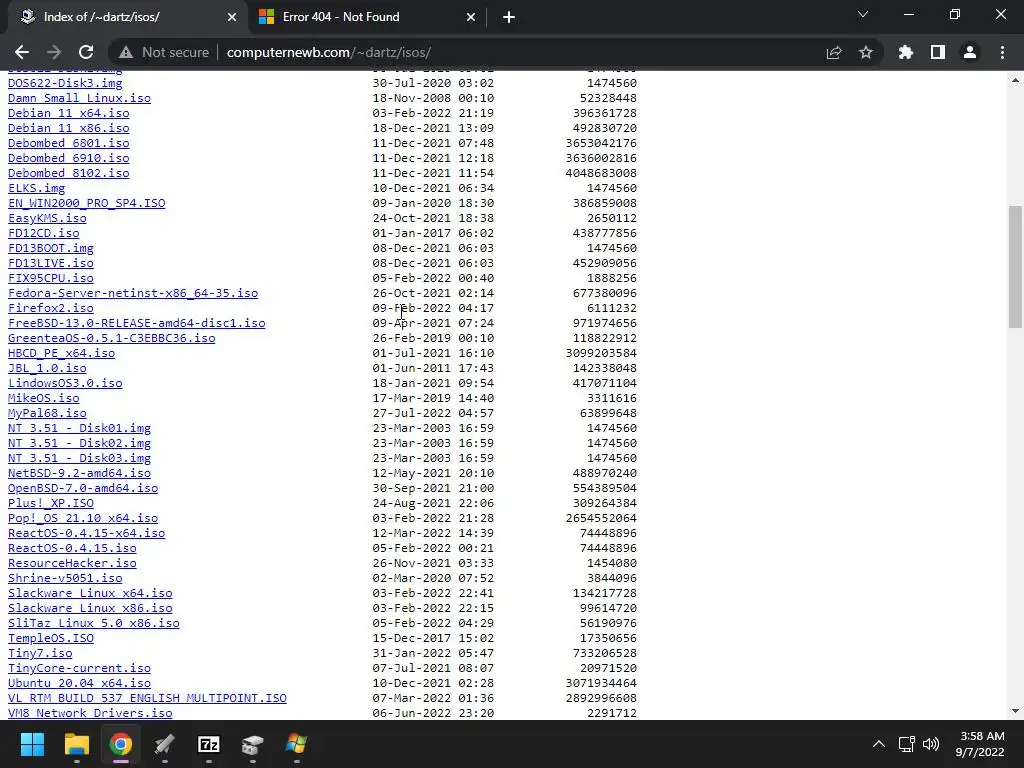This screenshot has width=1024, height=768.
Task: Click the Debombed_6910.iso link
Action: pyautogui.click(x=69, y=158)
